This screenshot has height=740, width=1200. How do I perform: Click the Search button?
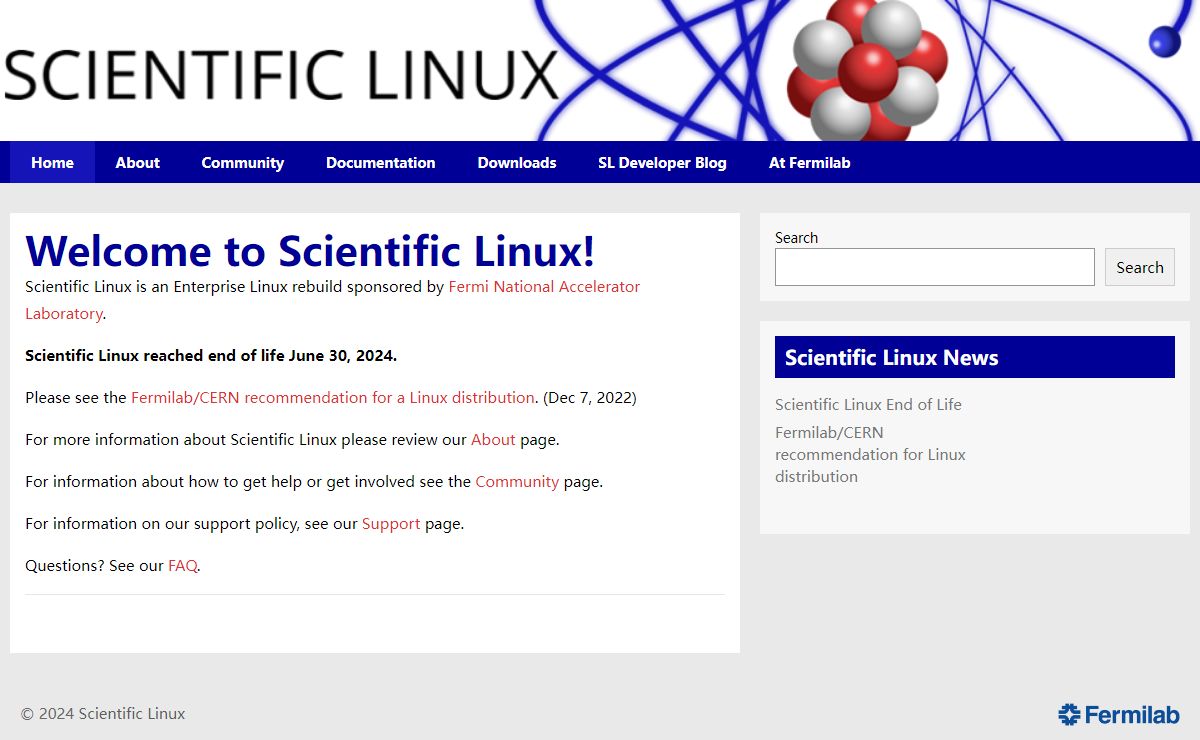(x=1139, y=267)
